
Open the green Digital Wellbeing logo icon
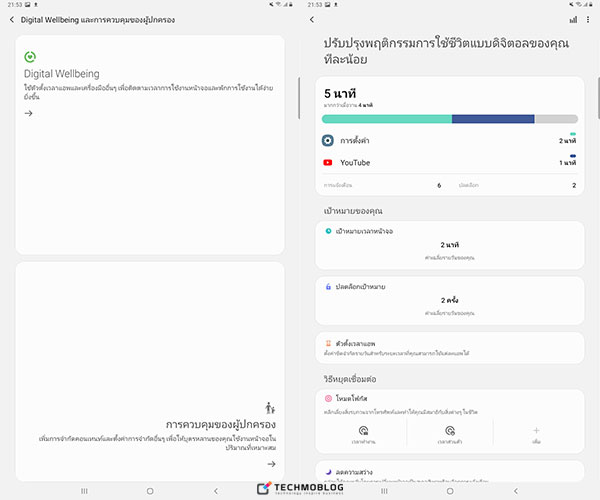pyautogui.click(x=30, y=56)
